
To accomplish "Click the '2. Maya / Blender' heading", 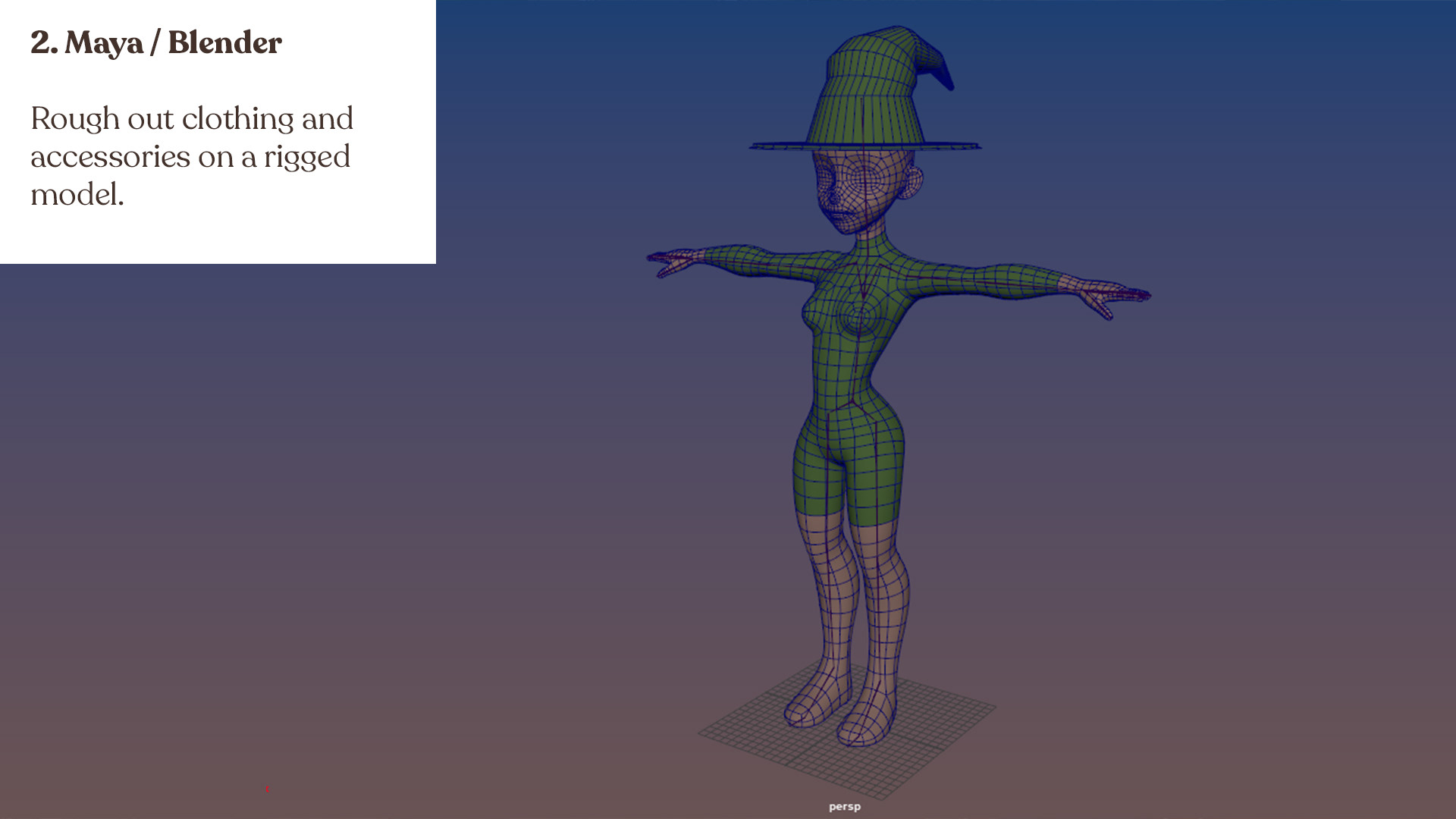I will click(156, 43).
